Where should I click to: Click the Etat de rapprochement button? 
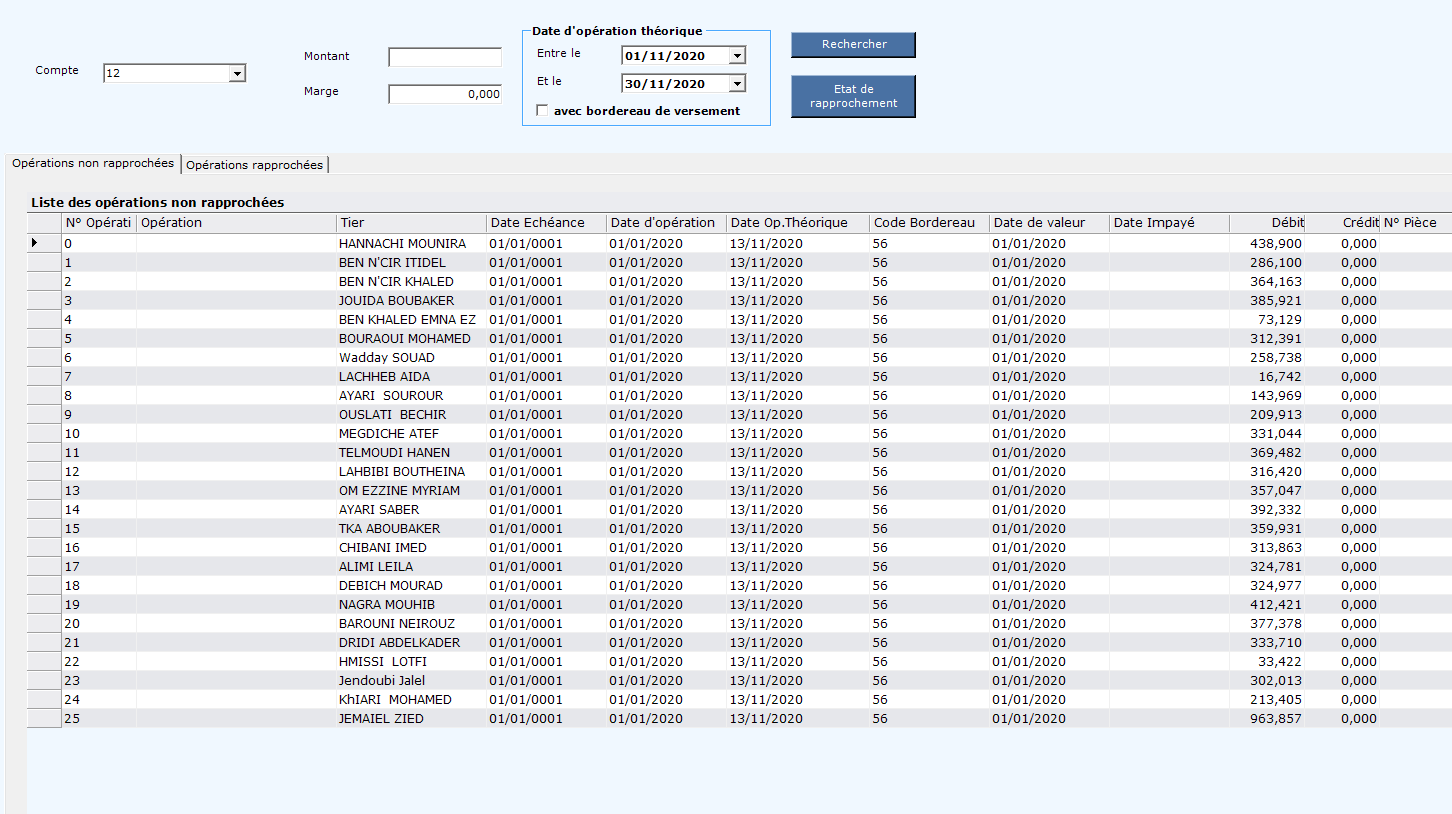coord(854,97)
